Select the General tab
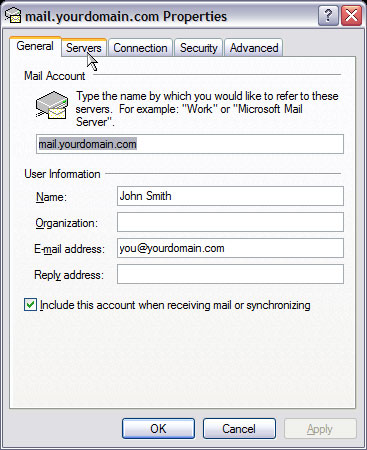The width and height of the screenshot is (367, 450). point(35,46)
